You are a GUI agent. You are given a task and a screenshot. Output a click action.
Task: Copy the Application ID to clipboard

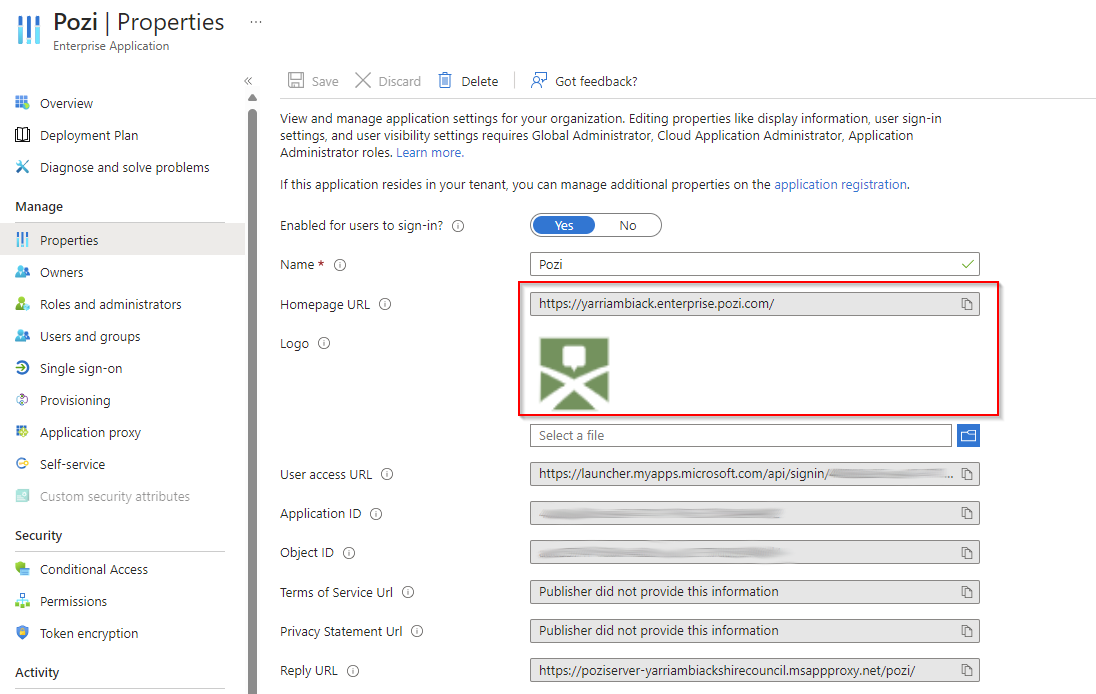[x=967, y=513]
